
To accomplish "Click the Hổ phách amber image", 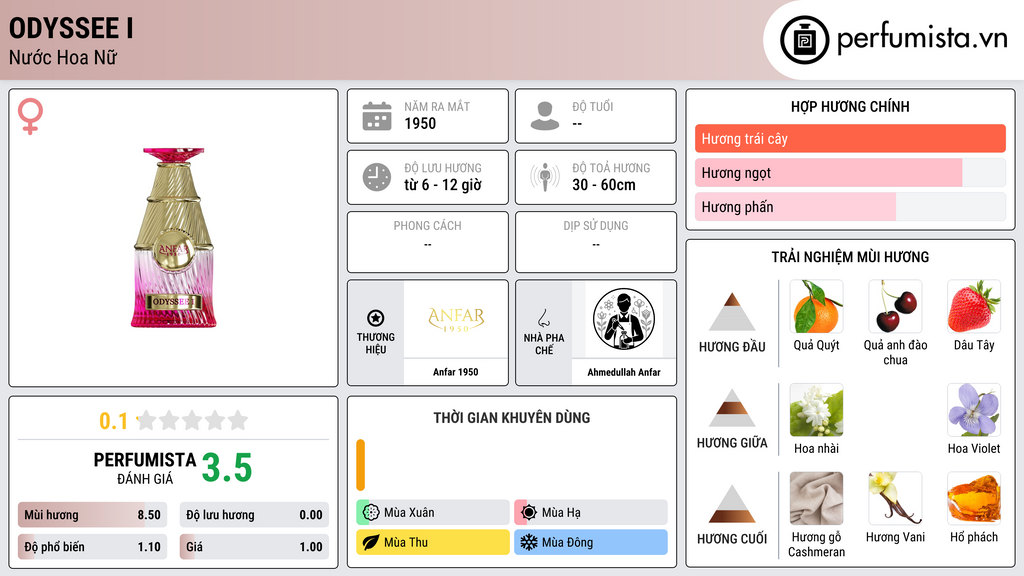I will click(x=974, y=499).
